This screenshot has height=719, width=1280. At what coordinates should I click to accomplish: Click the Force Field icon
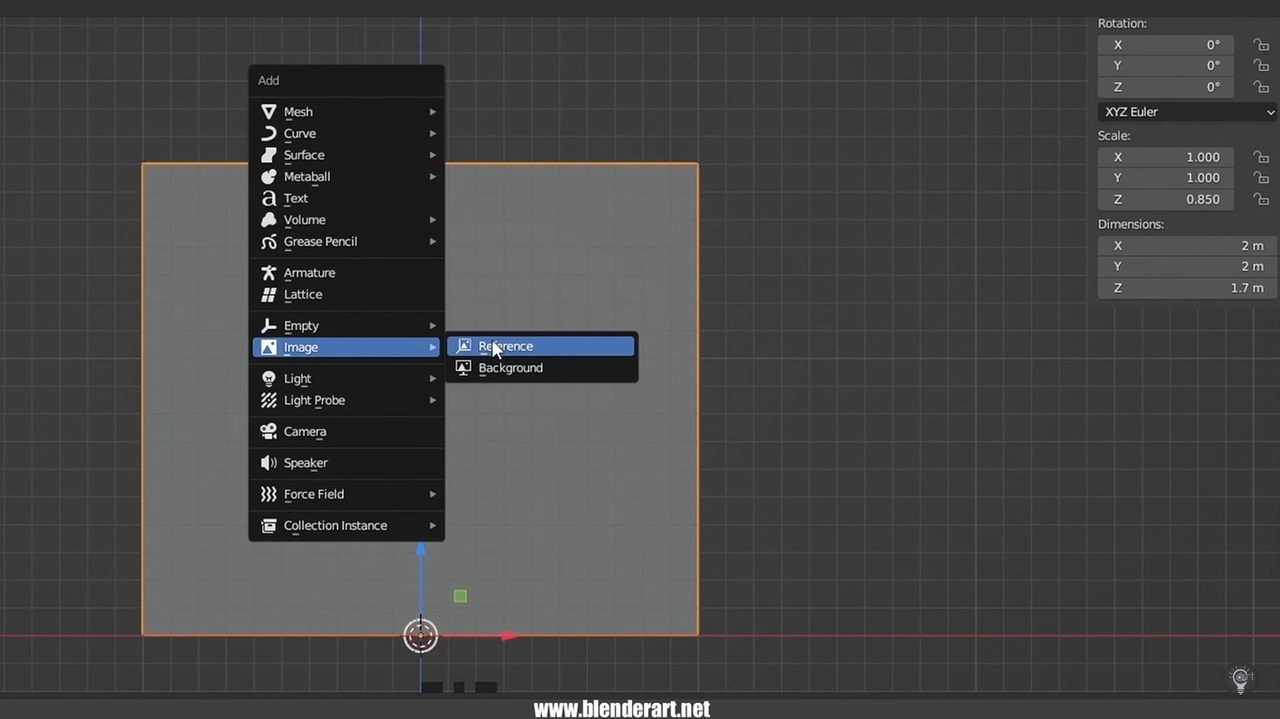268,494
